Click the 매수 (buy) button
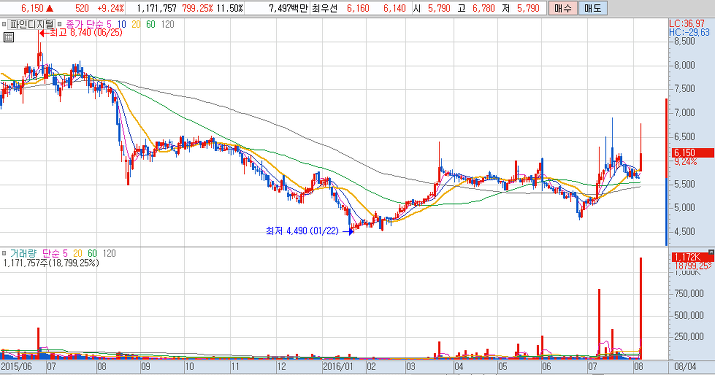Viewport: 715px width, 375px height. click(x=562, y=8)
